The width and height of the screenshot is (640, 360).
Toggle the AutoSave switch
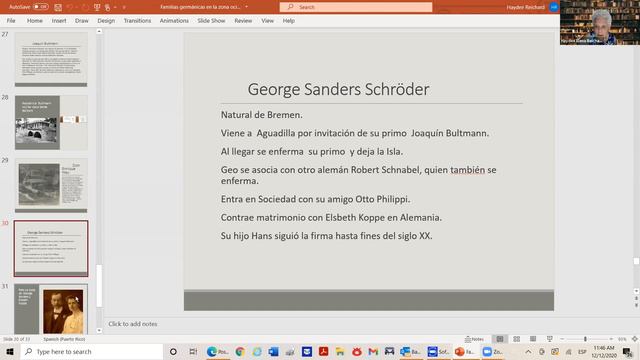click(x=40, y=7)
